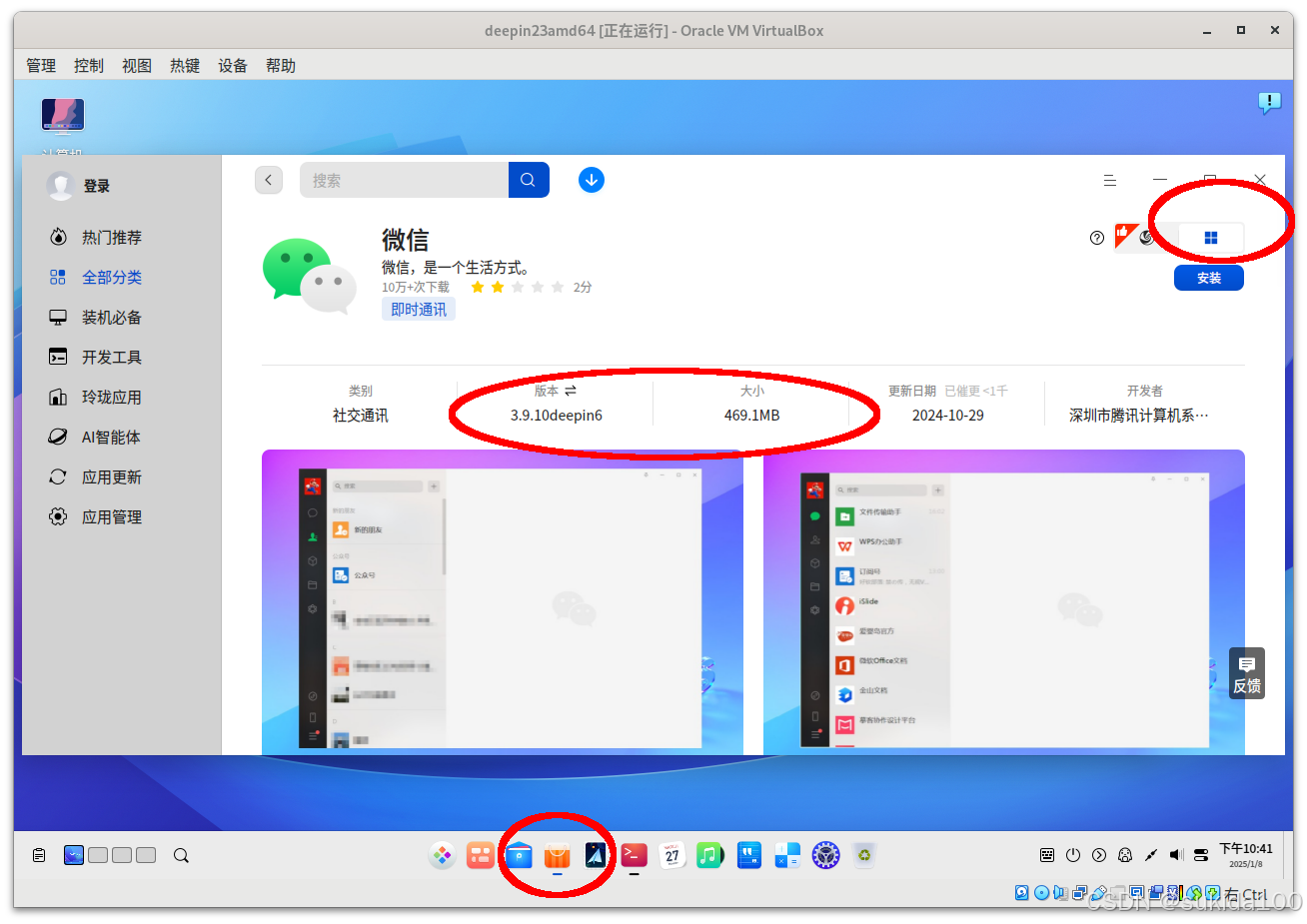This screenshot has width=1307, height=924.
Task: Open the 帮助 menu in VirtualBox
Action: coord(281,66)
